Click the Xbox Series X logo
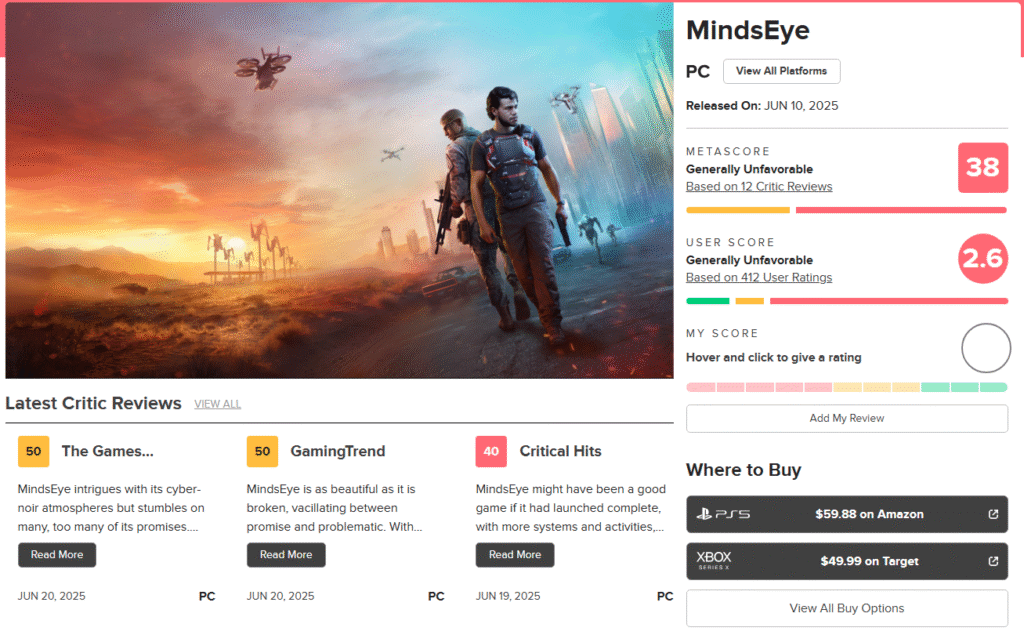1024x635 pixels. tap(713, 560)
